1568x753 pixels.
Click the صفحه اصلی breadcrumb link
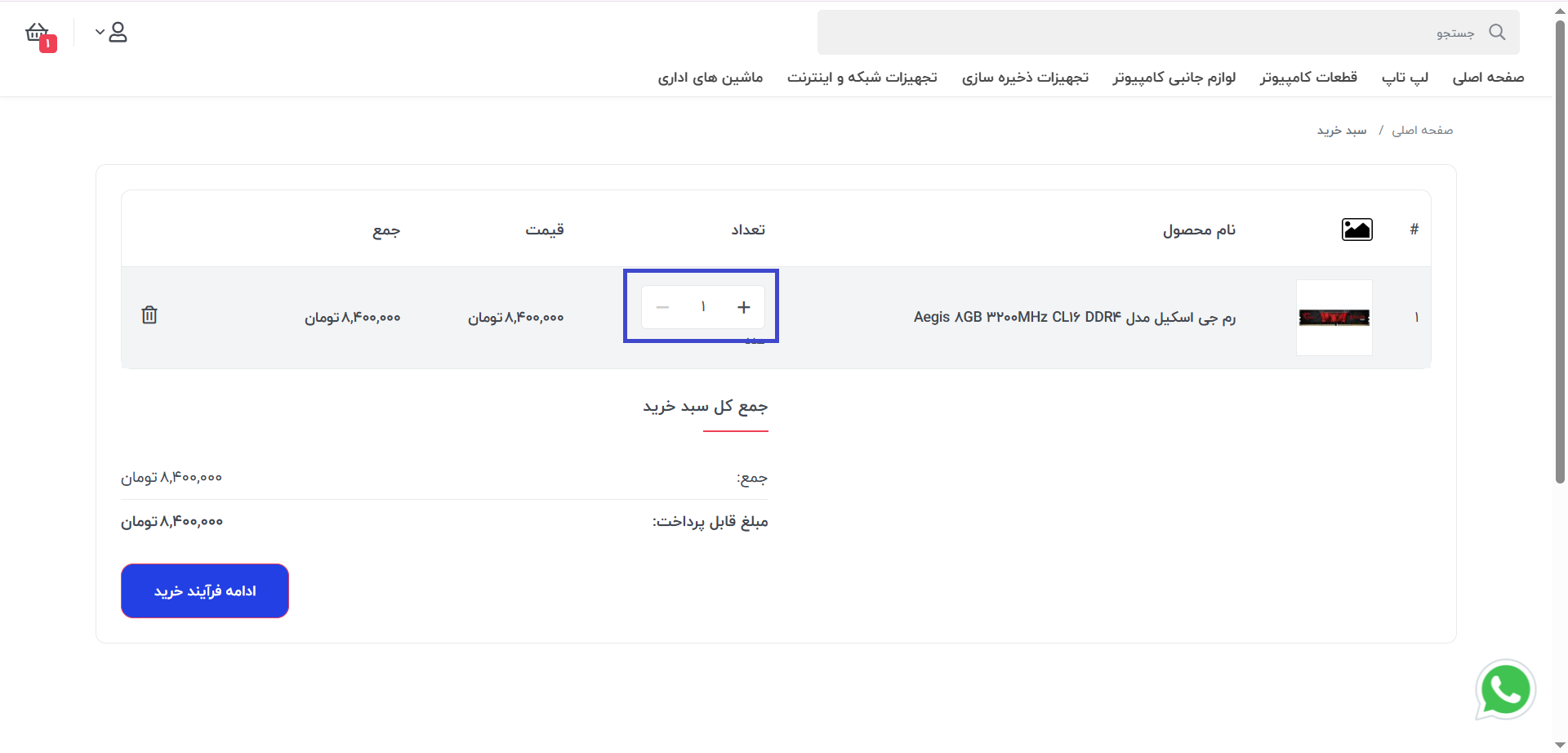(x=1422, y=130)
